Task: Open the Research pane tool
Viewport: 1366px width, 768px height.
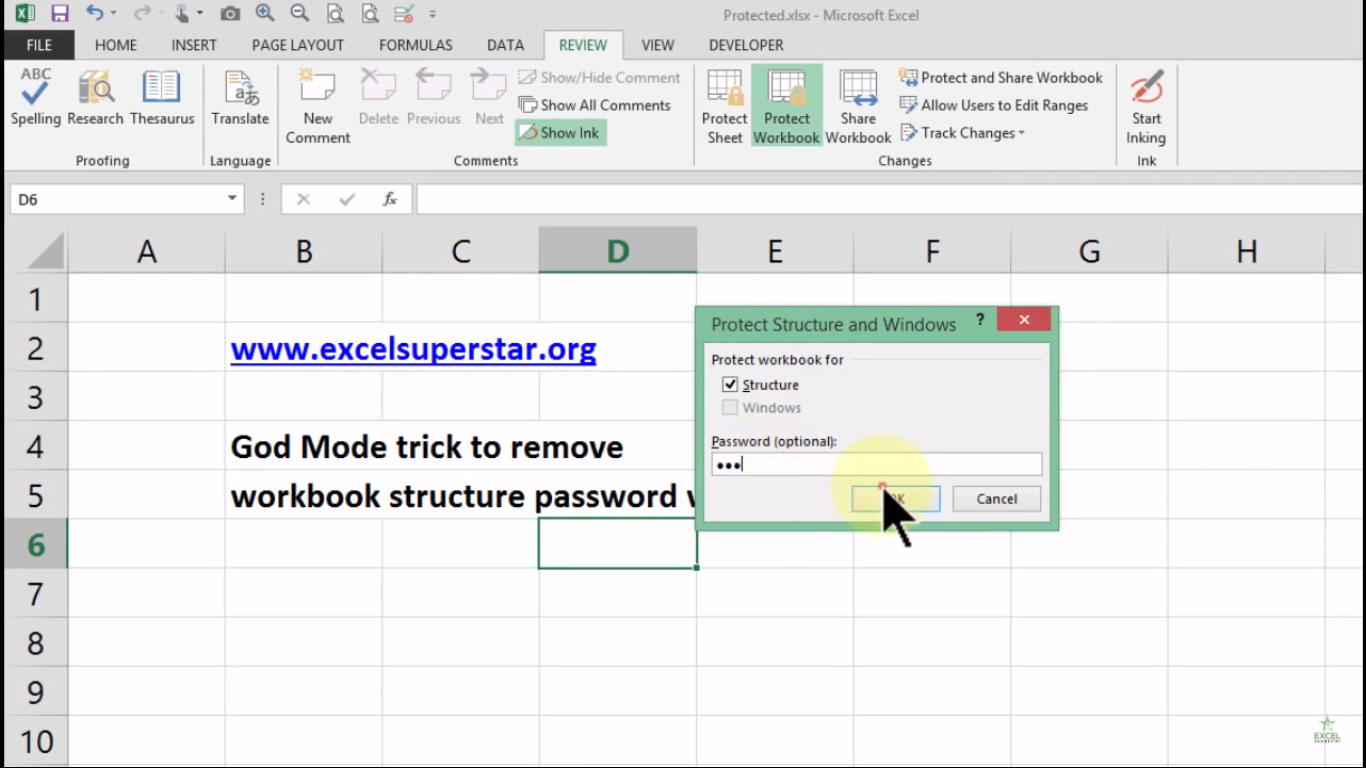Action: 96,98
